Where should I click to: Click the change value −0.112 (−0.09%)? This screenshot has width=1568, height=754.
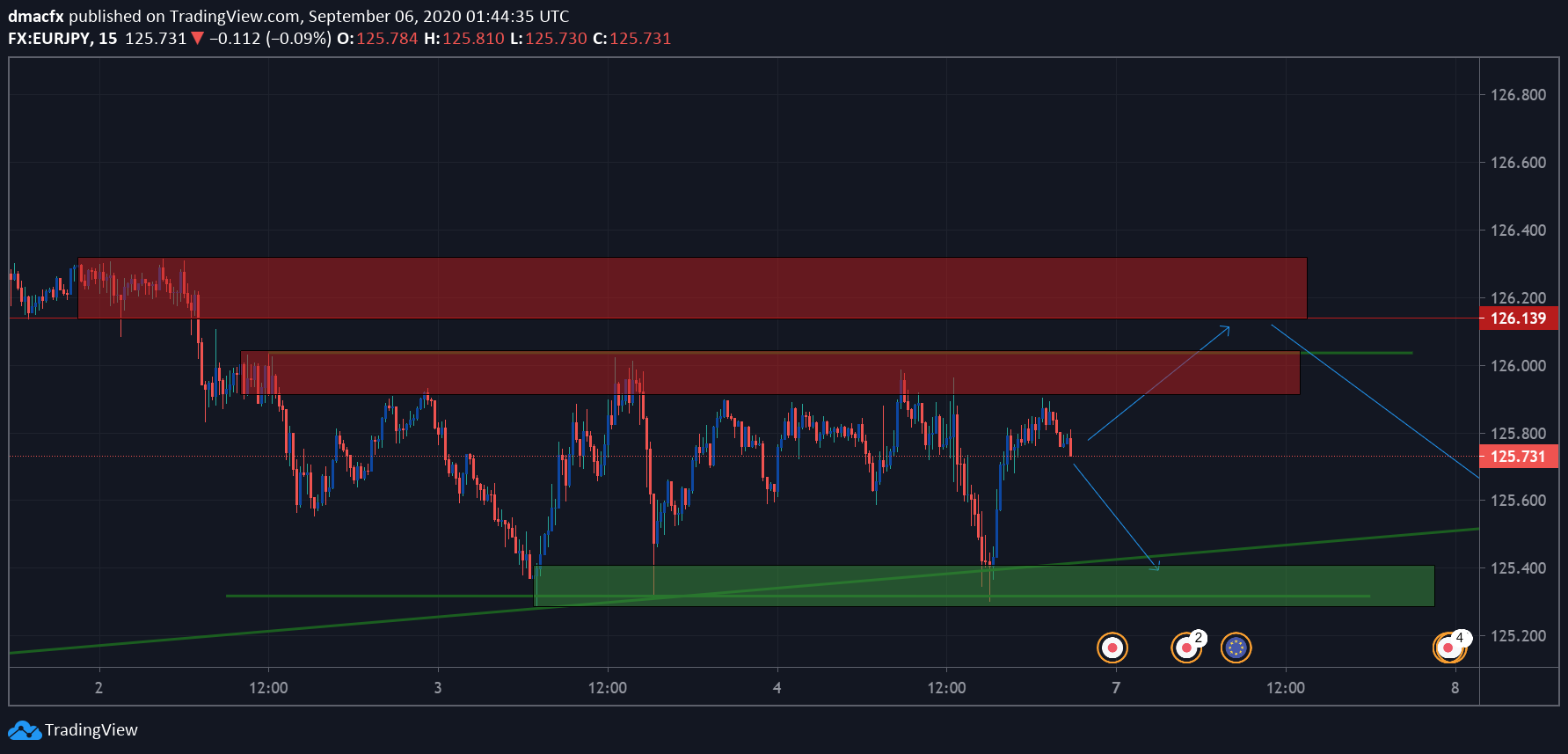coord(270,39)
